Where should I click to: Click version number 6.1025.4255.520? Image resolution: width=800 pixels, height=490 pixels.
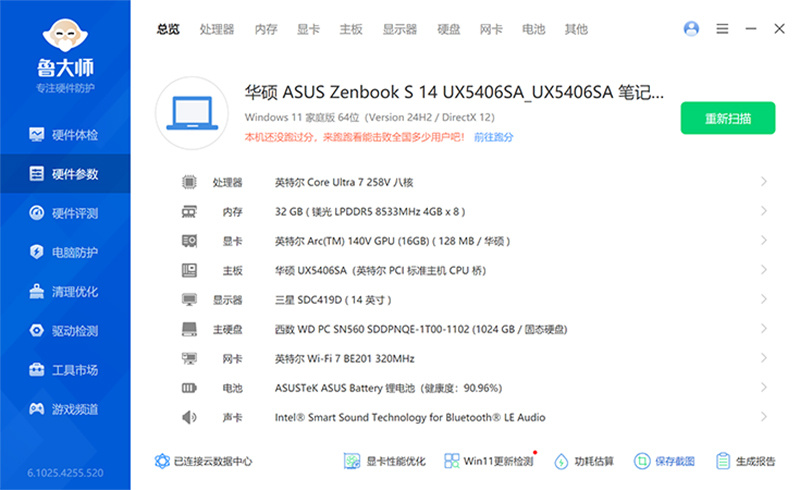[65, 473]
